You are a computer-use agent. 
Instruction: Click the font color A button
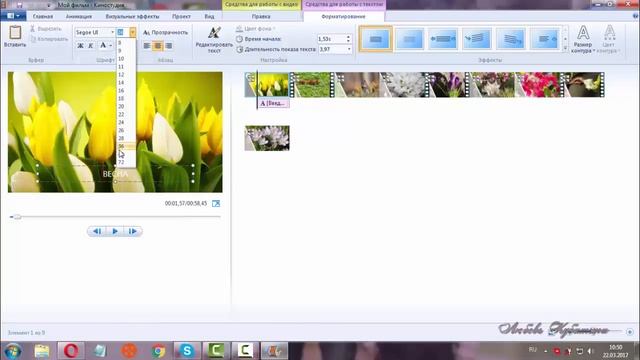click(x=103, y=45)
